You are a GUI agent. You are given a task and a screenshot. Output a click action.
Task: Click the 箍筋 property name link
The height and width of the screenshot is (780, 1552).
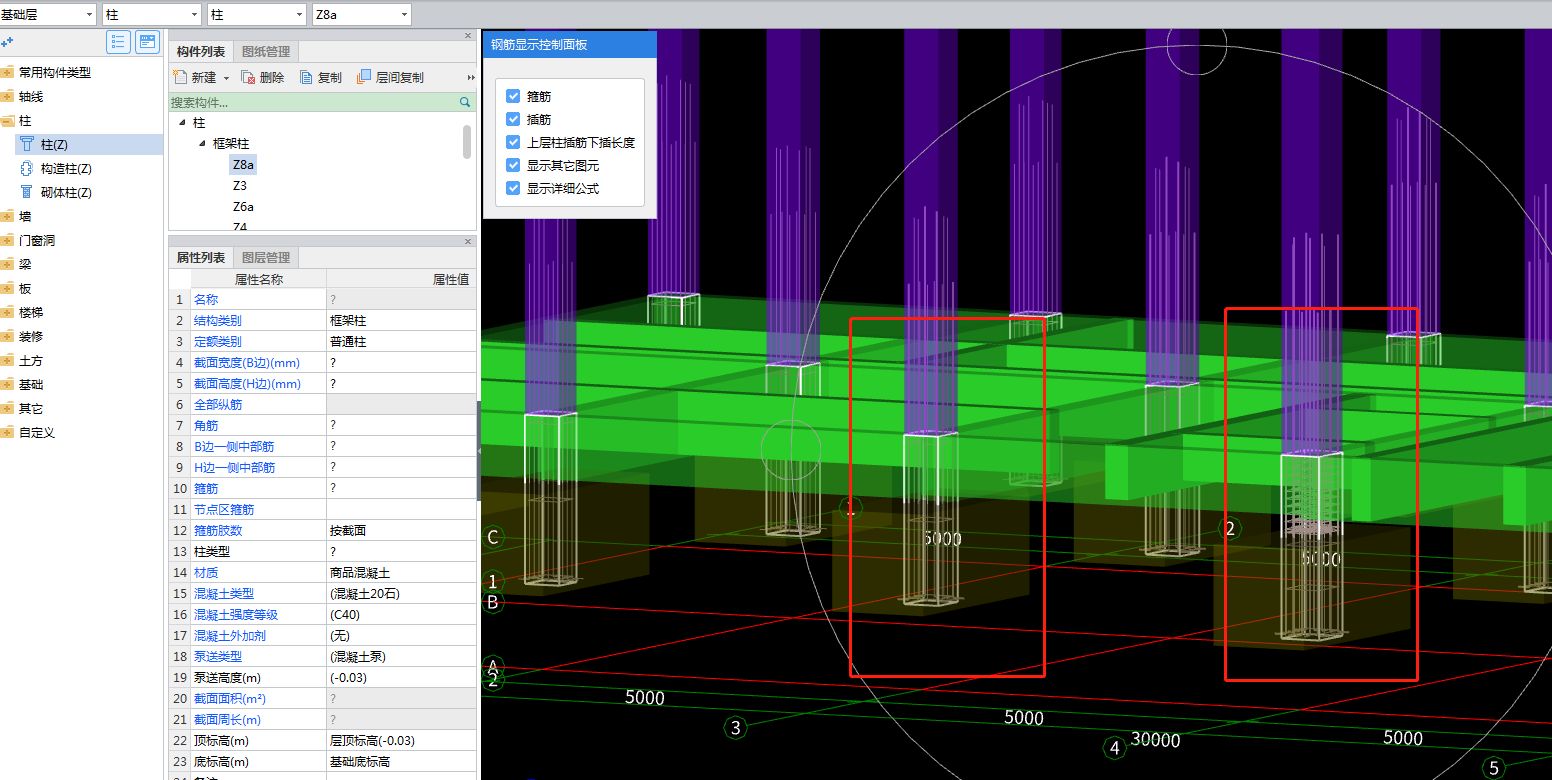point(205,488)
